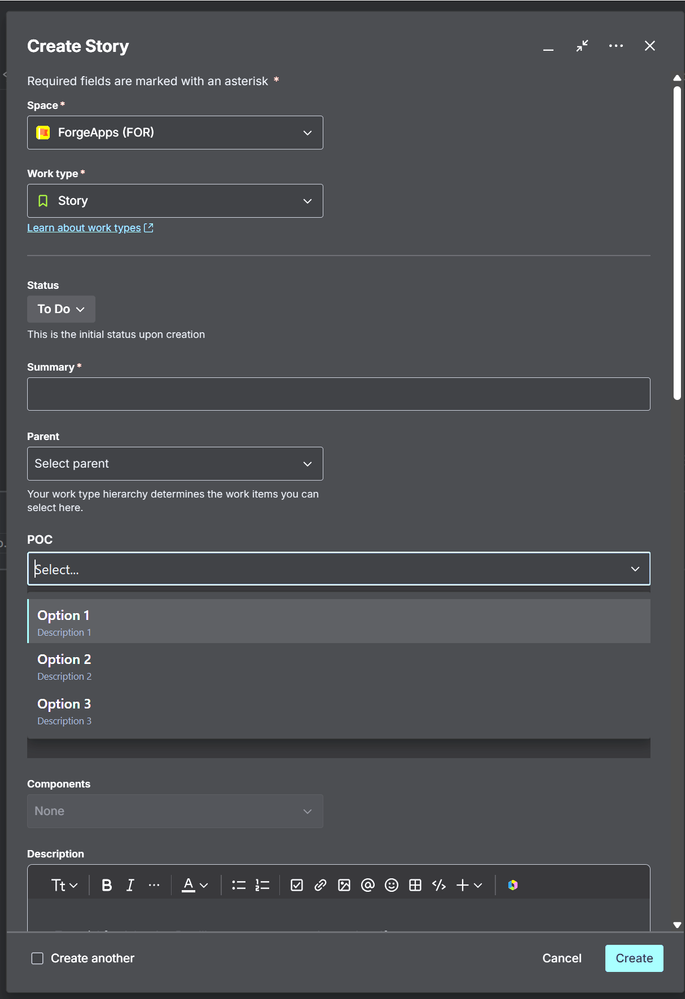Toggle bold formatting in description toolbar
Screen dimensions: 685x999
106,885
